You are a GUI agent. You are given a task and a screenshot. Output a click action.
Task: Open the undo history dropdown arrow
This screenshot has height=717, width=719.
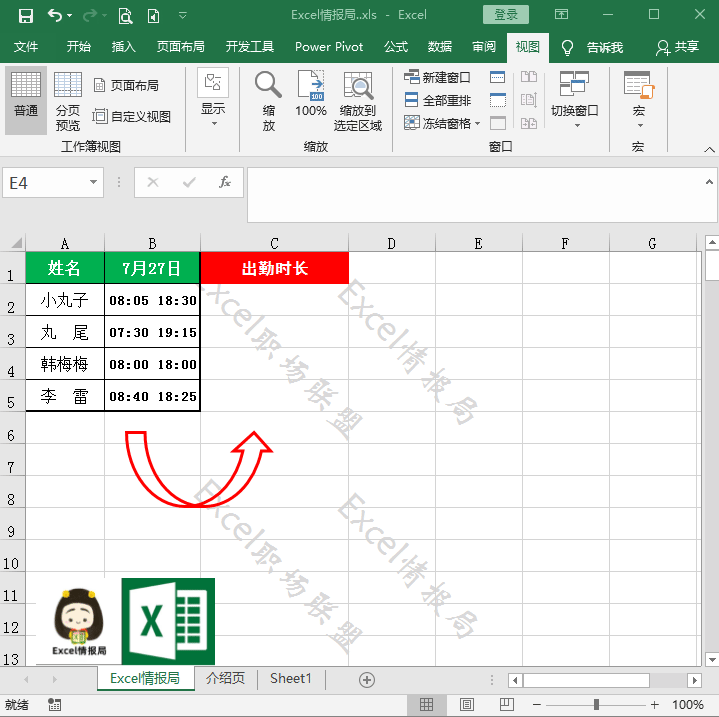[x=70, y=16]
